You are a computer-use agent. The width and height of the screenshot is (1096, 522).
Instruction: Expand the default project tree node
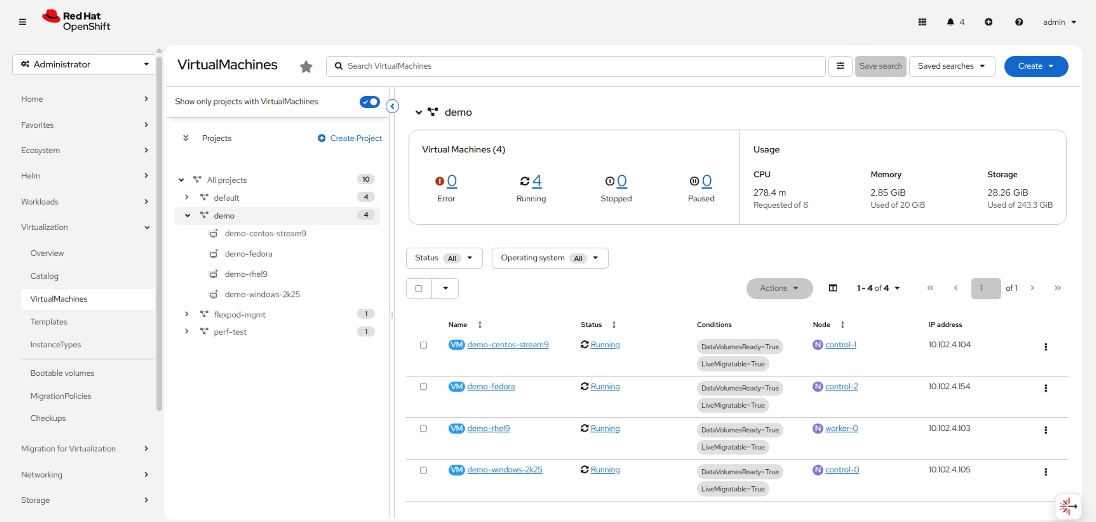(x=187, y=198)
